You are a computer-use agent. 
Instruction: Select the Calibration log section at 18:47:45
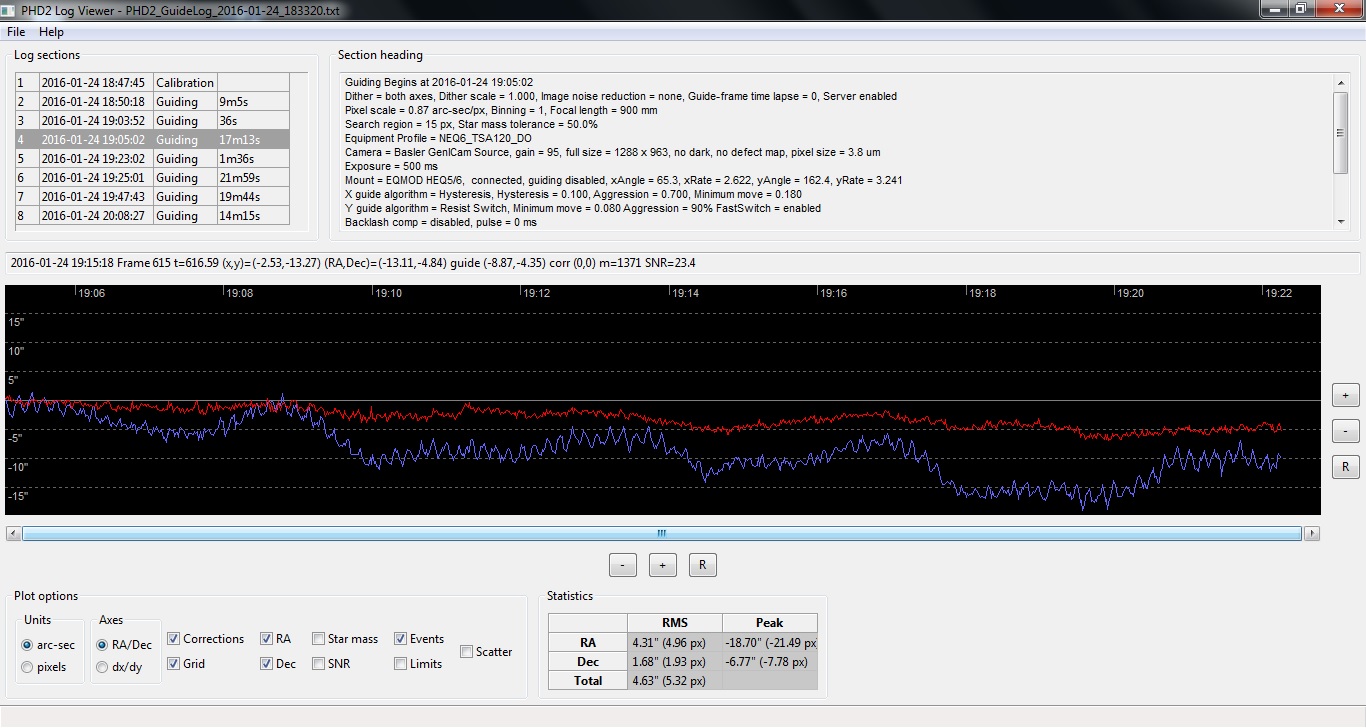152,83
